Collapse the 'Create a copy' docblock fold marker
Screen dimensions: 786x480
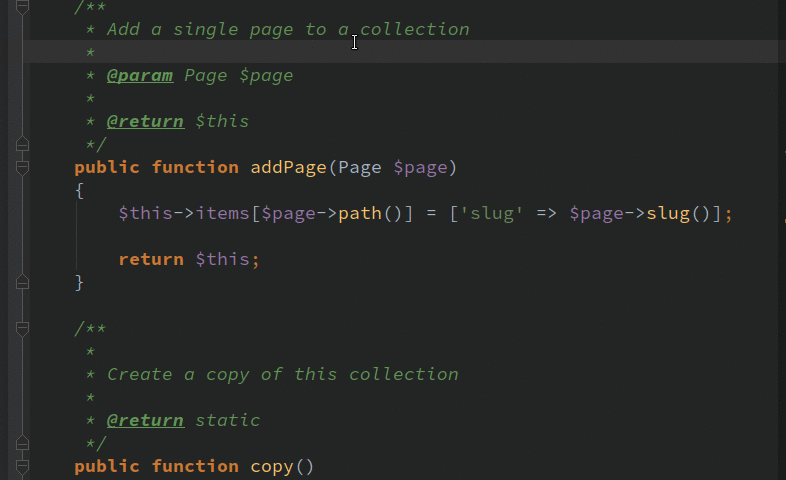pyautogui.click(x=22, y=329)
